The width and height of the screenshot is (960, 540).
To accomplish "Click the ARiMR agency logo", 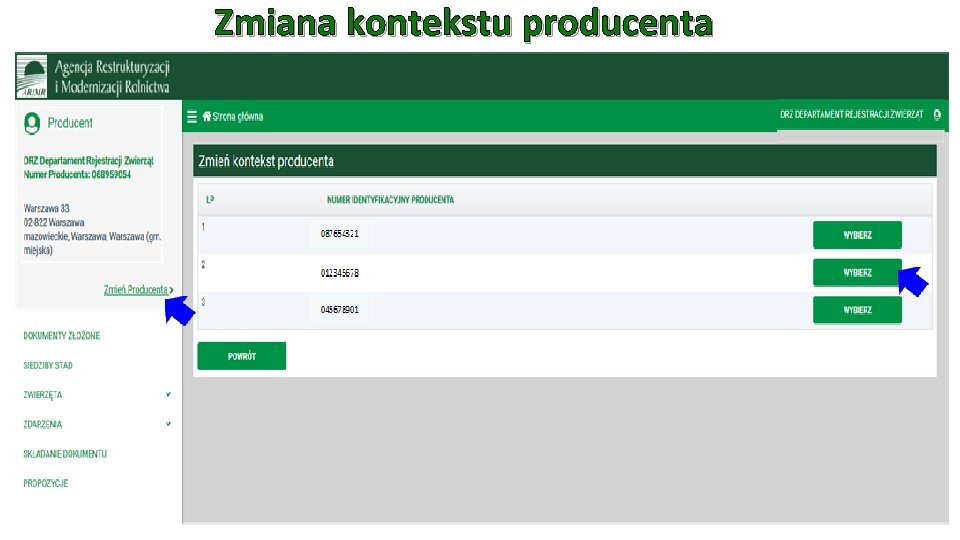I will point(31,77).
